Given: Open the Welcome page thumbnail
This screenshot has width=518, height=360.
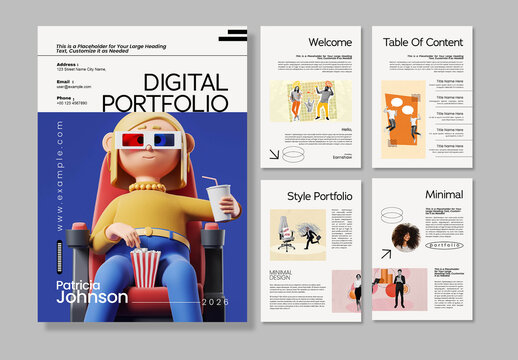Looking at the screenshot, I should tap(311, 97).
